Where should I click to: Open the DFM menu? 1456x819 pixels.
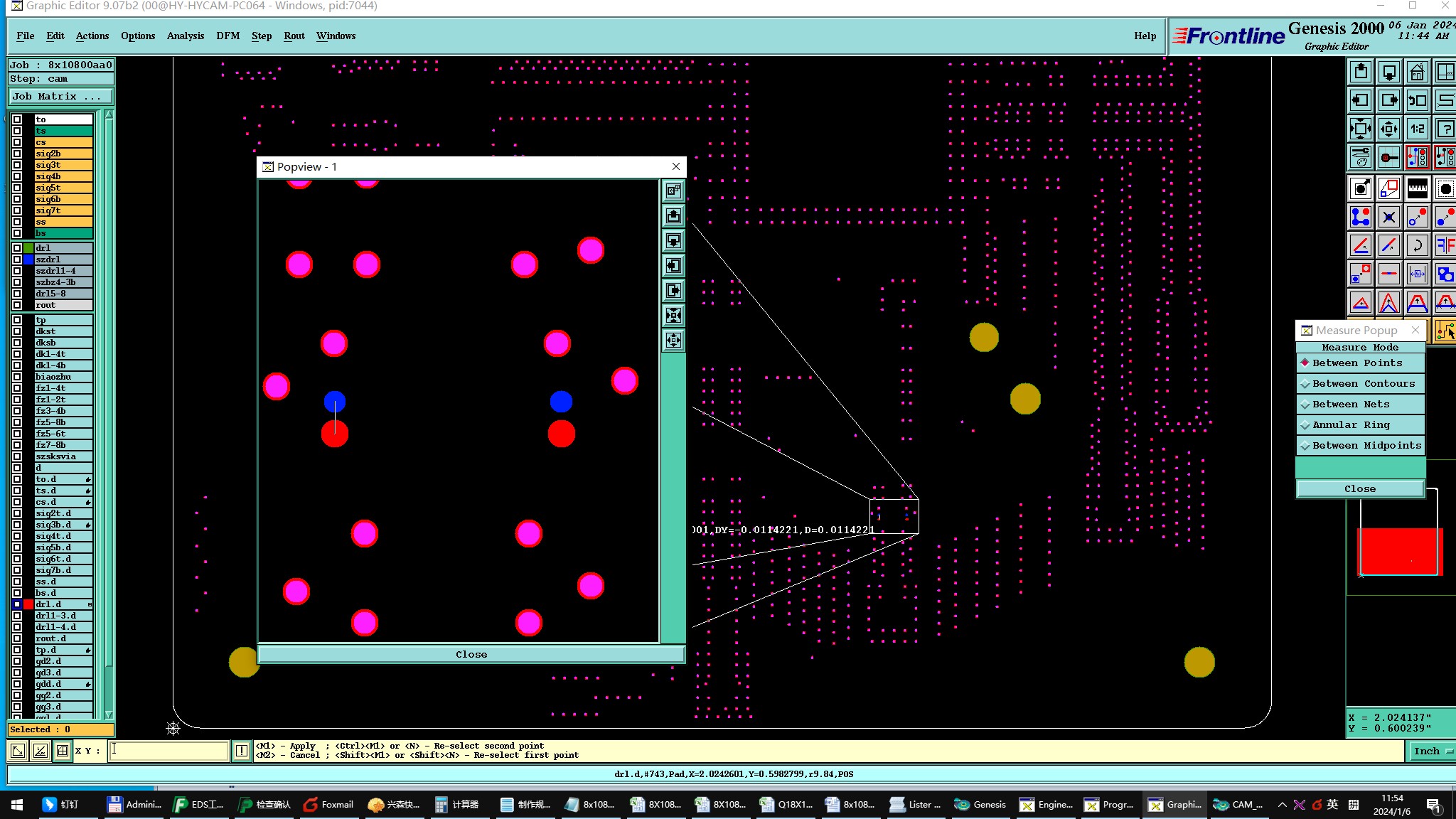click(x=227, y=36)
